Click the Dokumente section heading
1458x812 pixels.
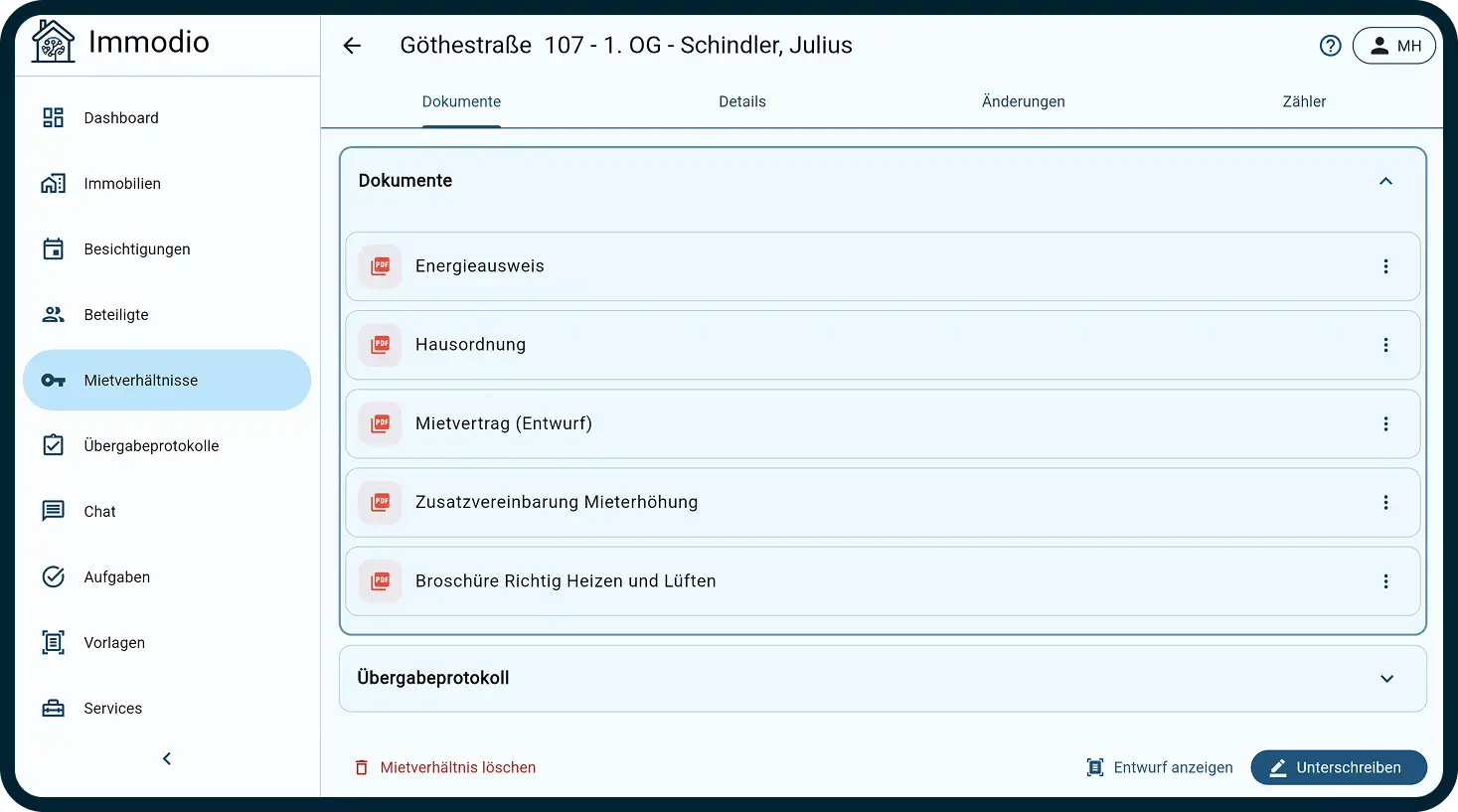[x=405, y=181]
